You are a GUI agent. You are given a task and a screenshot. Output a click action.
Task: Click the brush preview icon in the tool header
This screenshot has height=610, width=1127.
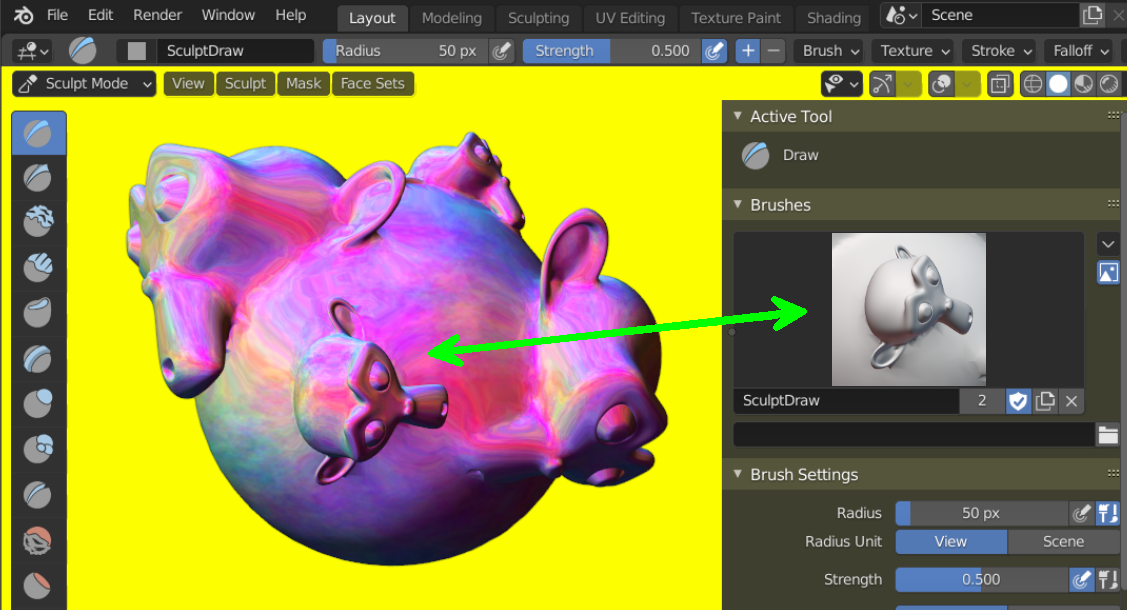click(83, 51)
